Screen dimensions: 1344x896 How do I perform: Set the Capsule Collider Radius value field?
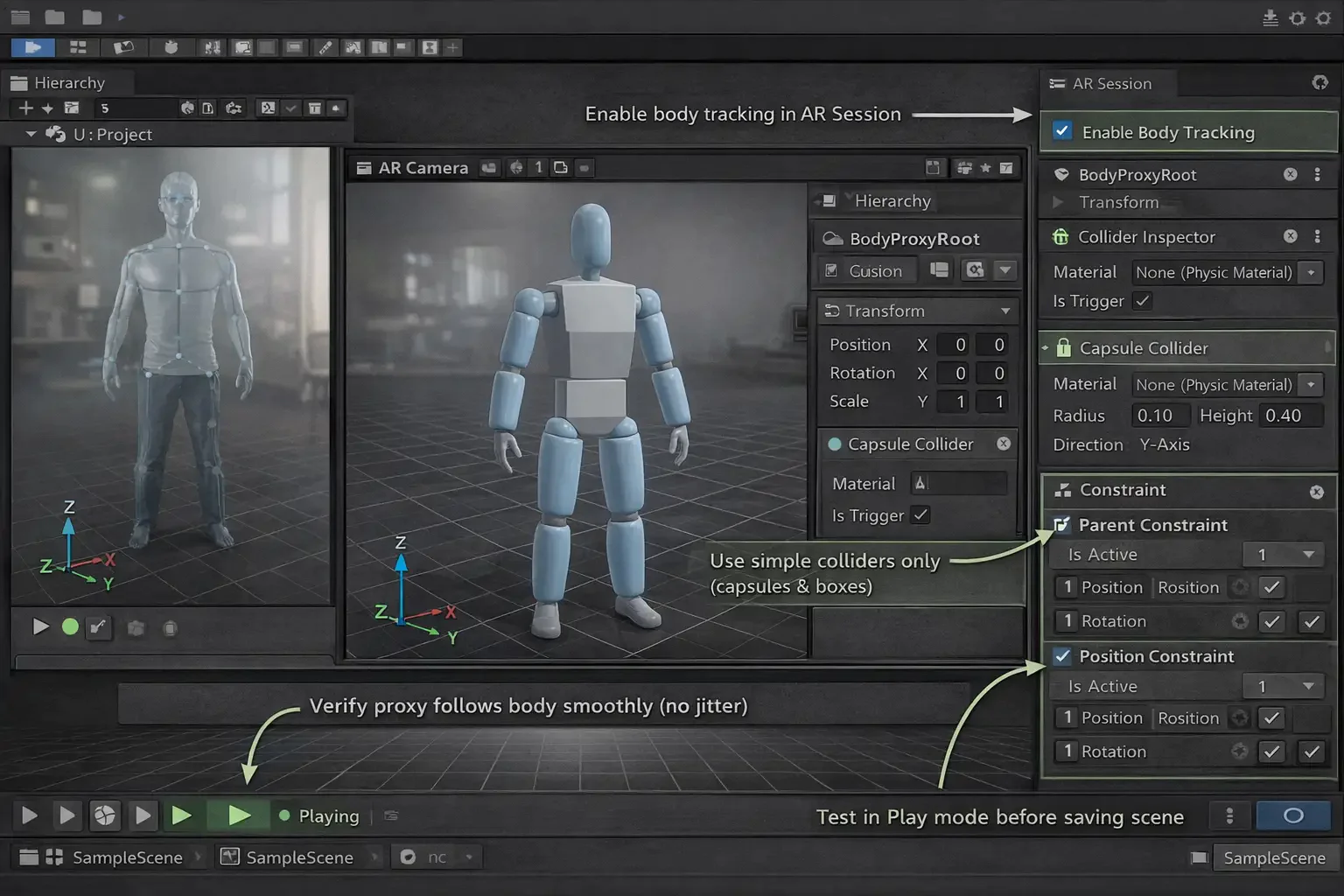pos(1160,415)
